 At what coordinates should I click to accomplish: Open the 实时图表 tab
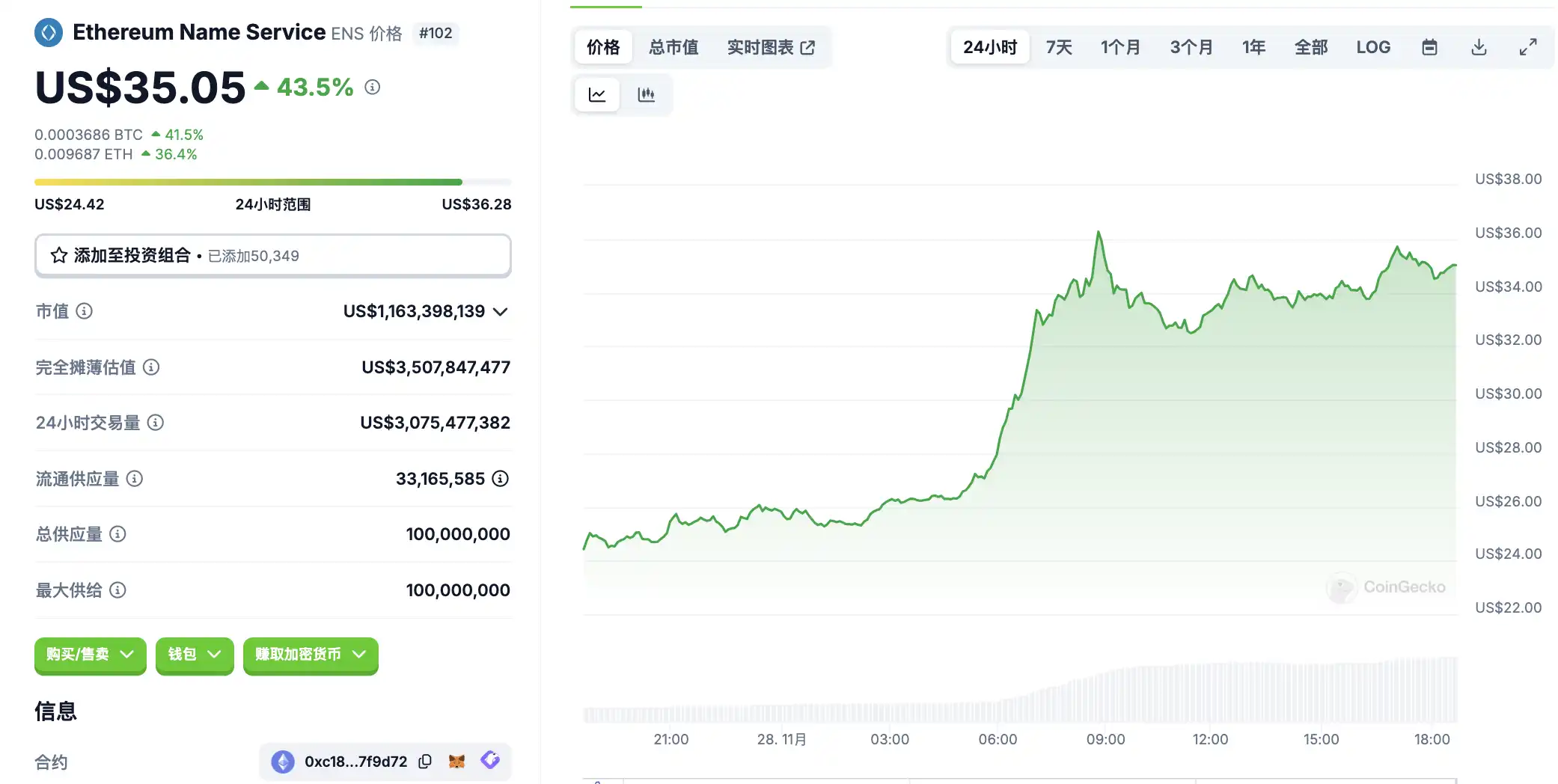tap(771, 47)
